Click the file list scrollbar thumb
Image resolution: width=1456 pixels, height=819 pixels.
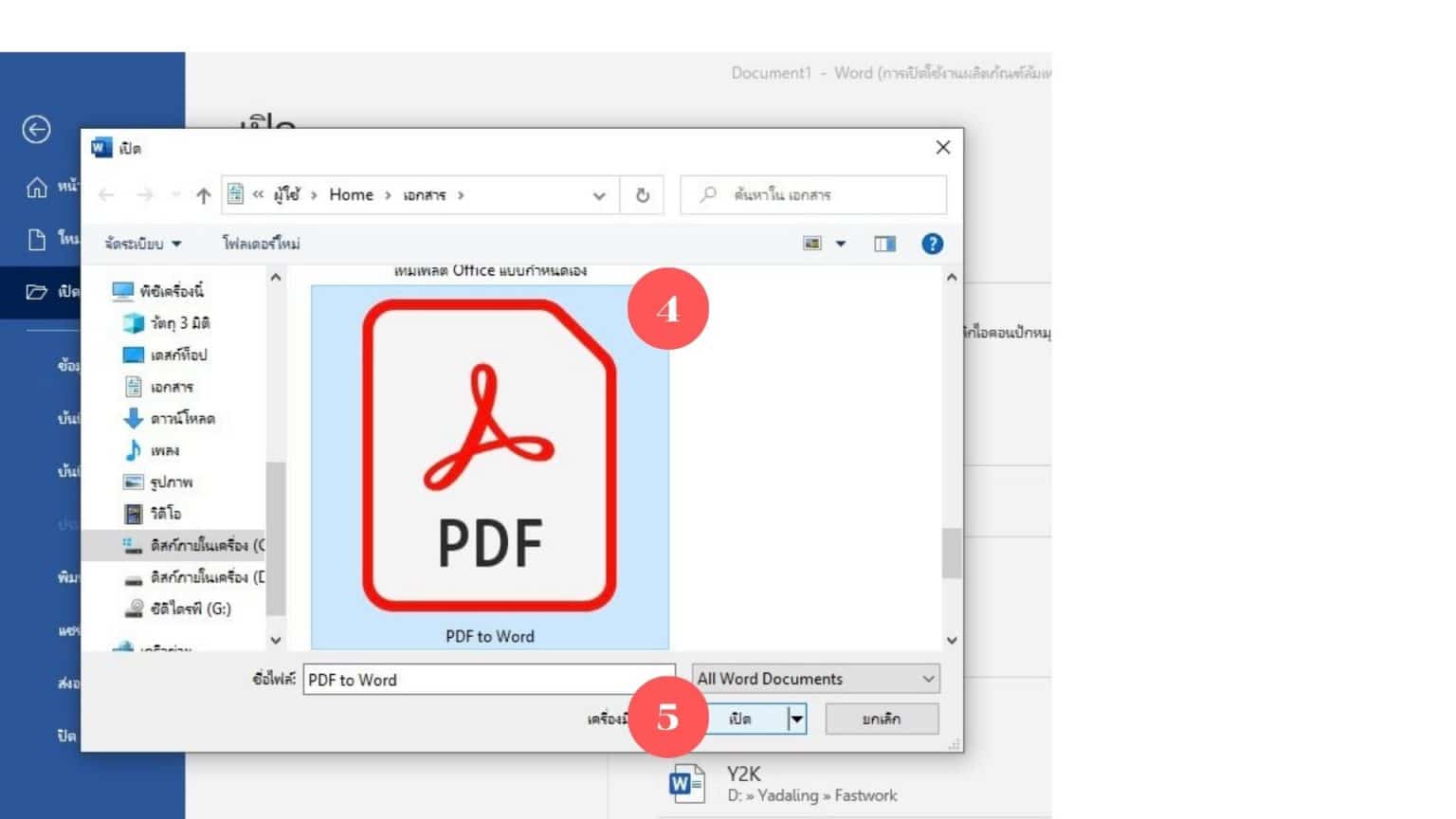click(x=952, y=553)
